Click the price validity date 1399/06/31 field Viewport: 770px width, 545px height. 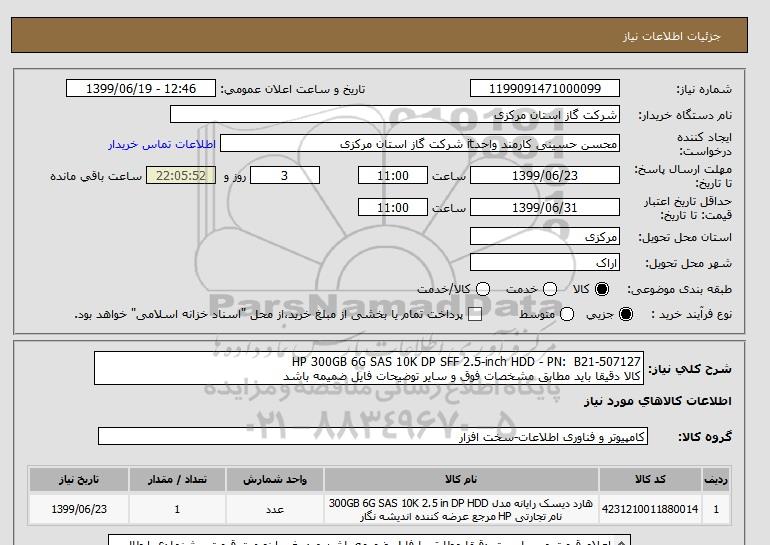(x=545, y=207)
